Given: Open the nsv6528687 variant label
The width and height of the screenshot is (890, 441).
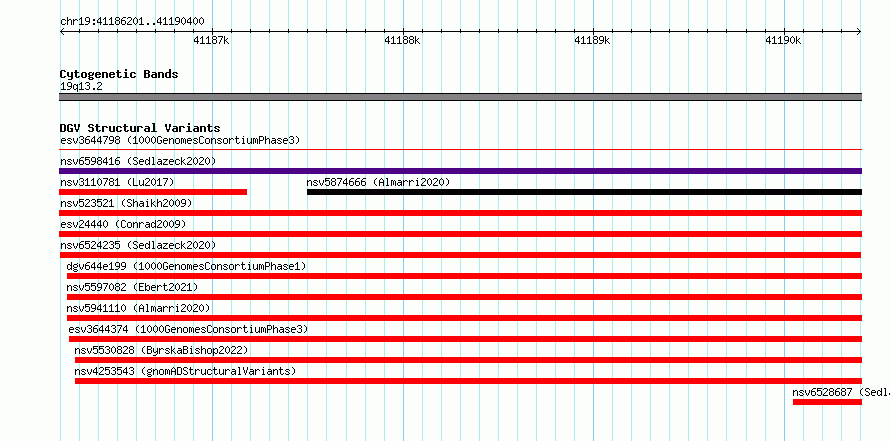Looking at the screenshot, I should pos(841,392).
